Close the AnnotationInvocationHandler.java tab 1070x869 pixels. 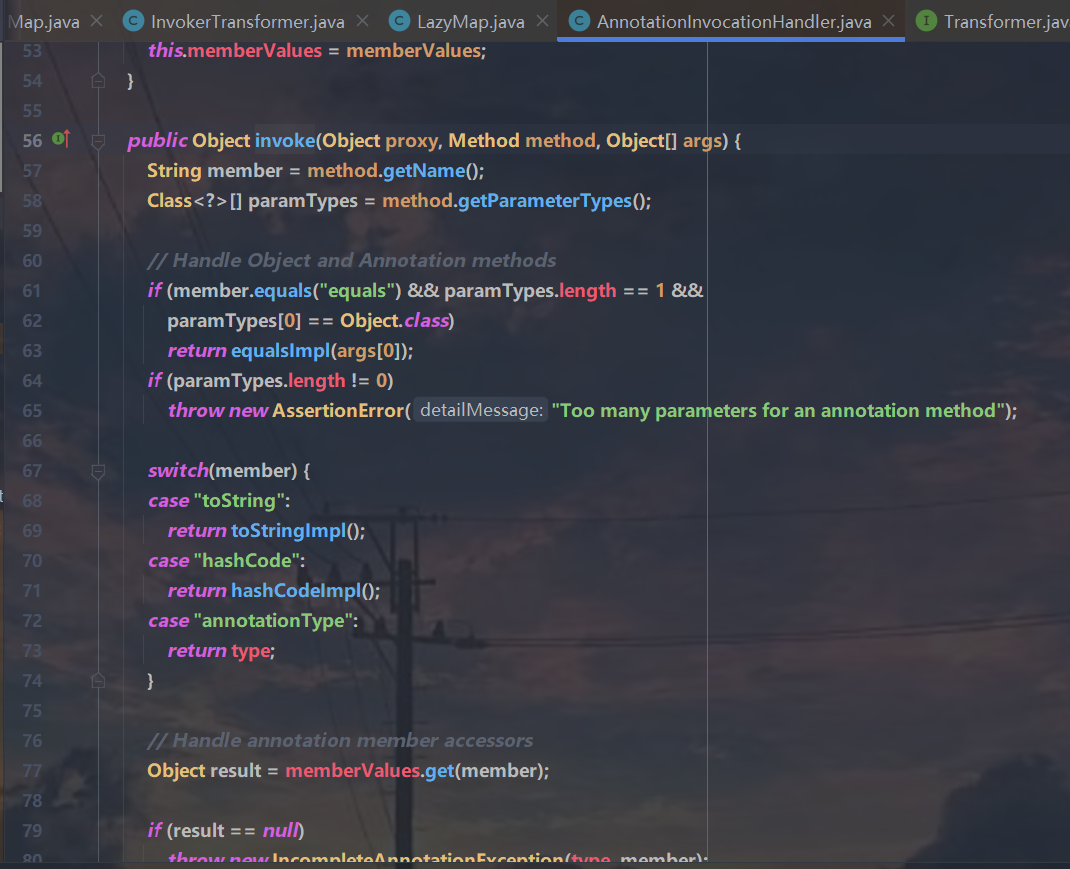point(888,21)
